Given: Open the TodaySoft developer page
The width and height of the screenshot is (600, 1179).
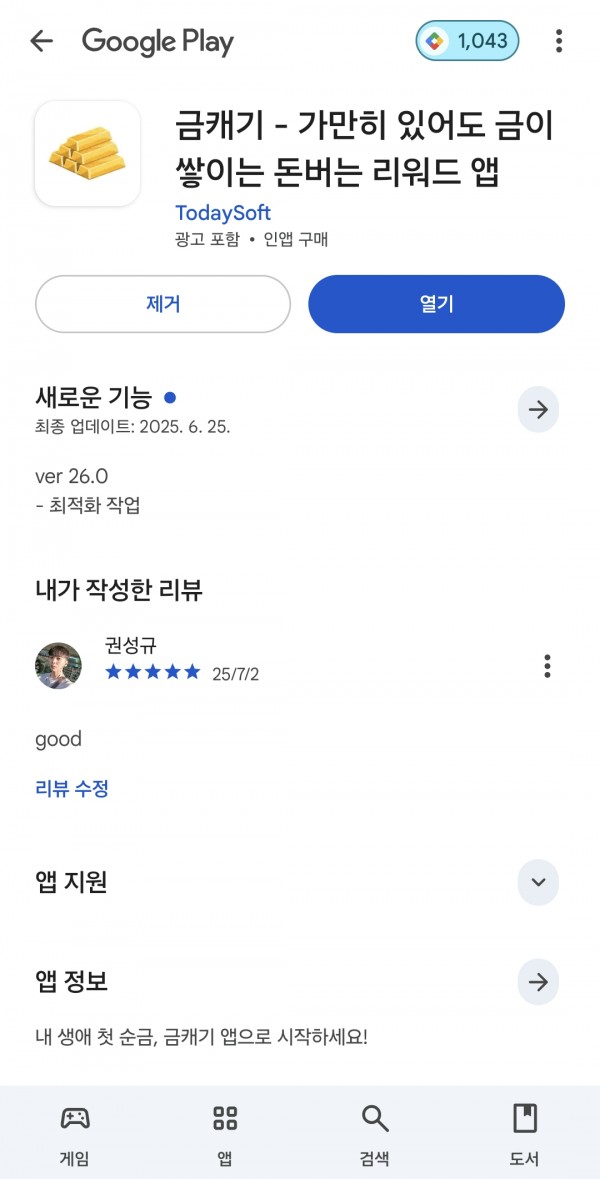Looking at the screenshot, I should 223,213.
